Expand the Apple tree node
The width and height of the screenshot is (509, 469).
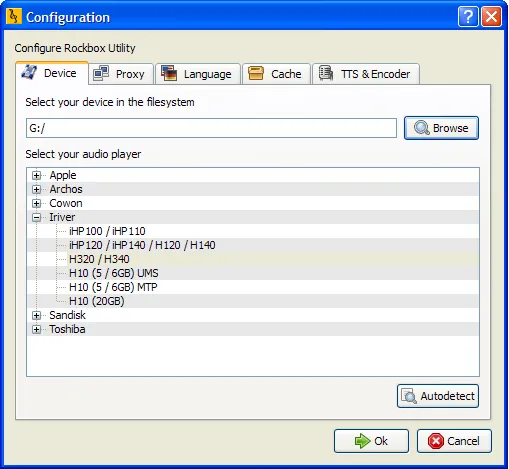(x=37, y=175)
